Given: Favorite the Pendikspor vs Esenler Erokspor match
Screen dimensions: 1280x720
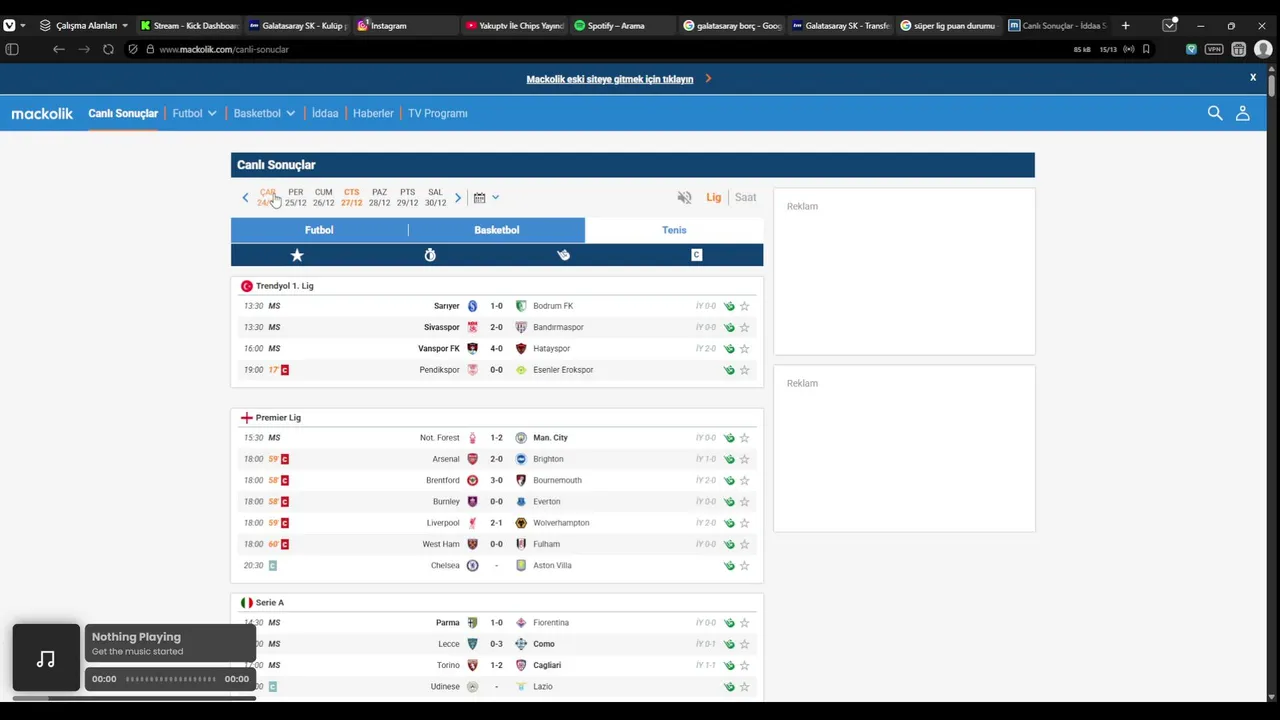Looking at the screenshot, I should tap(744, 370).
